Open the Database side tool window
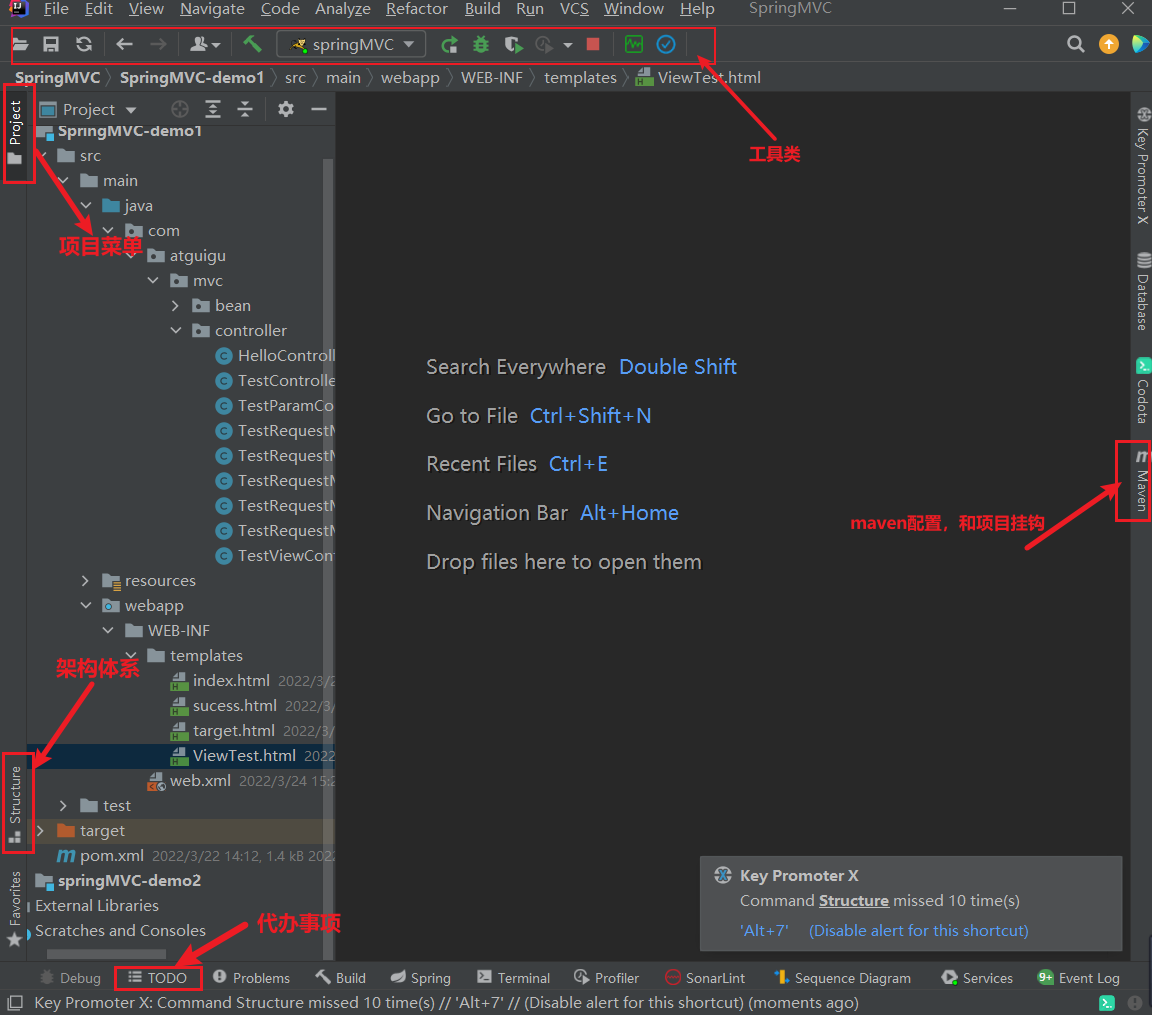The image size is (1152, 1015). pos(1142,292)
